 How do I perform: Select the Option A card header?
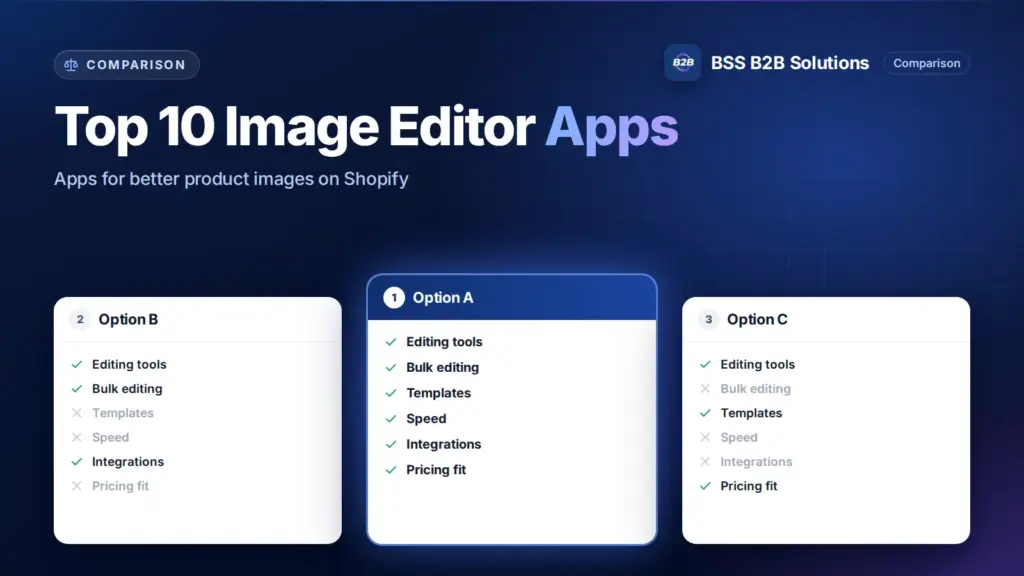[x=512, y=298]
